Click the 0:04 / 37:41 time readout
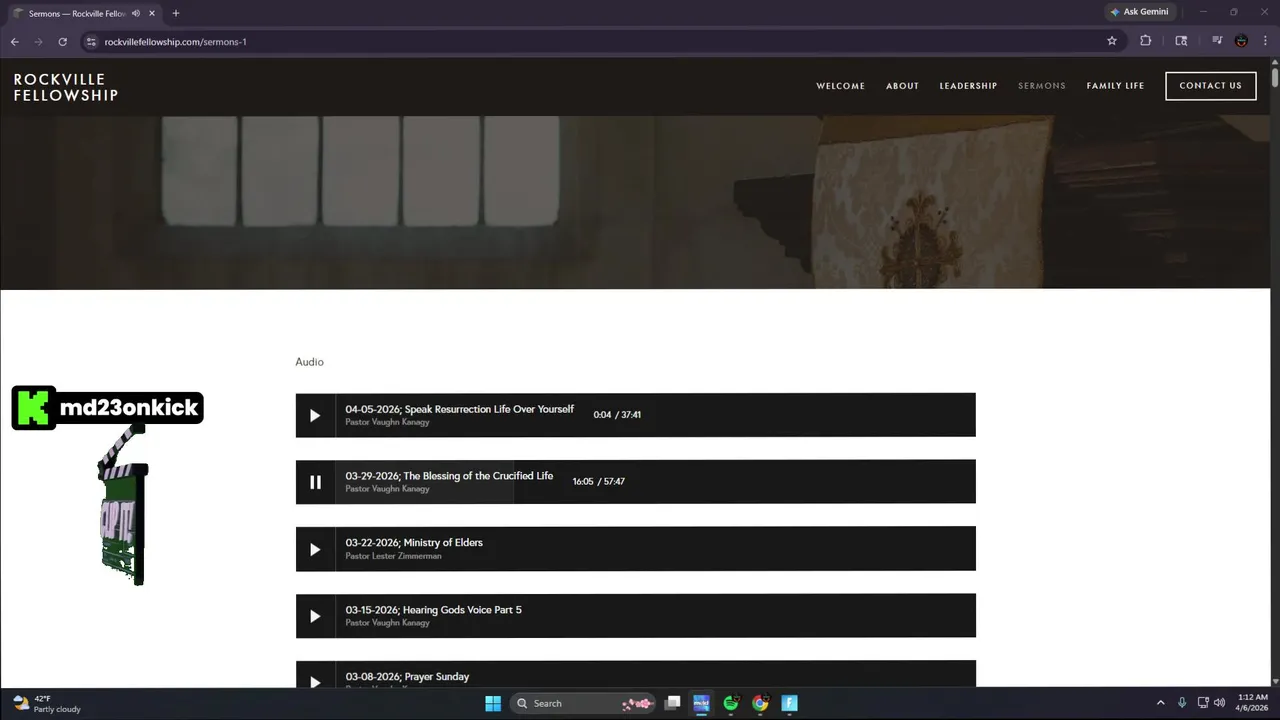This screenshot has width=1280, height=720. tap(617, 415)
